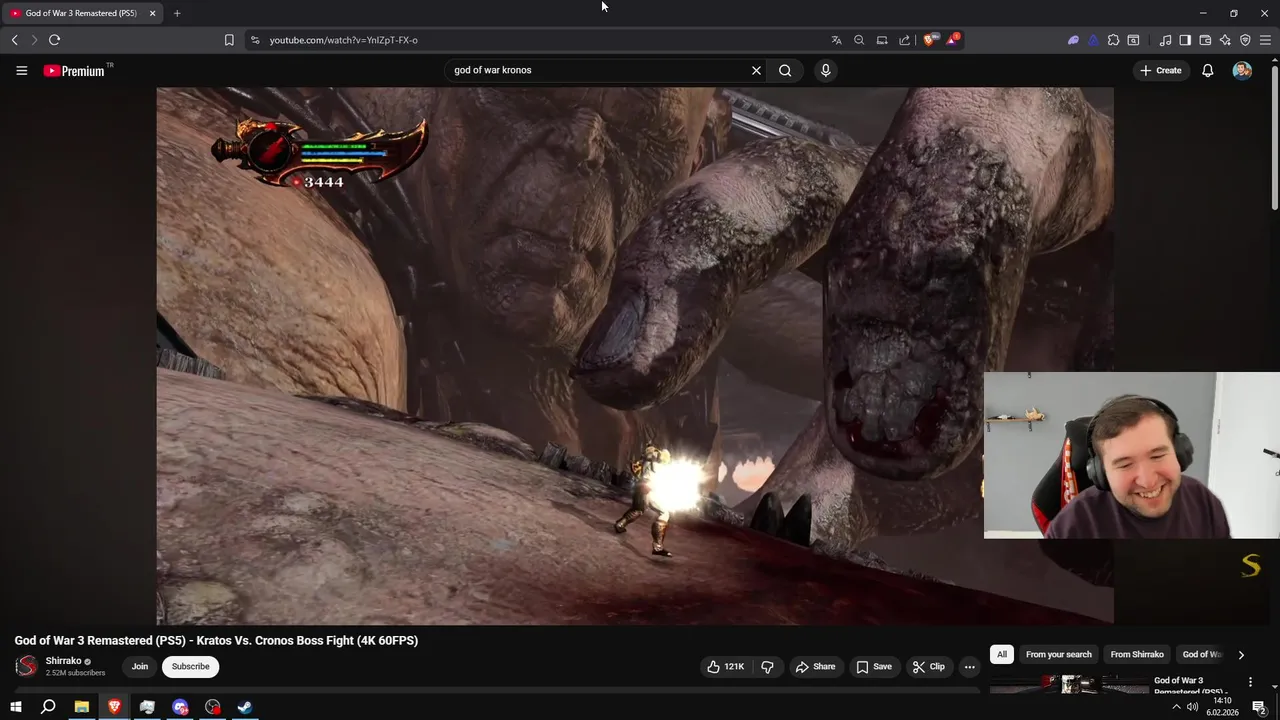Translate this page icon
The image size is (1280, 720).
pos(836,40)
